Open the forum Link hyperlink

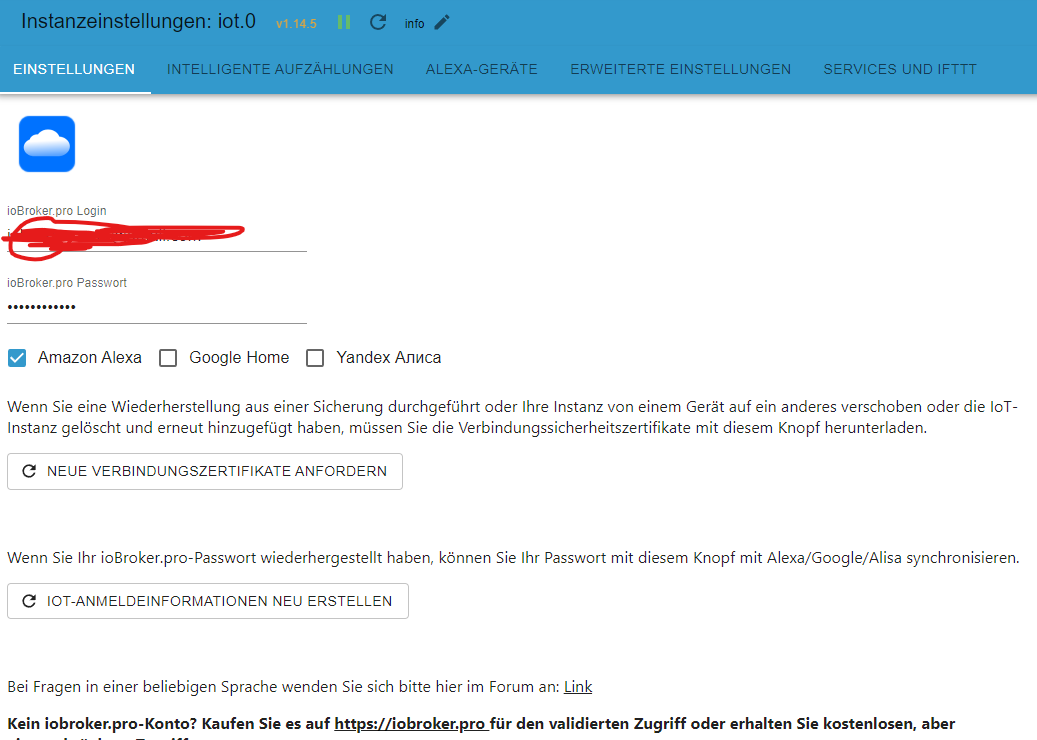pos(578,687)
